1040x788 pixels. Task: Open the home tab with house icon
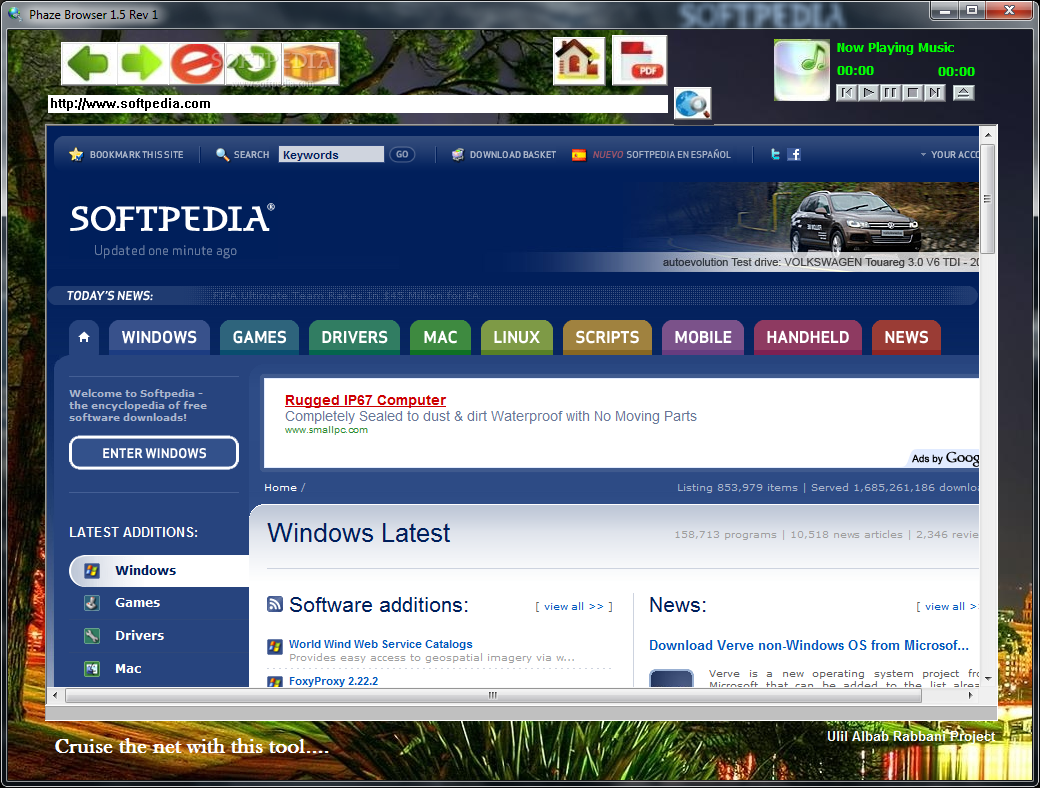click(84, 337)
